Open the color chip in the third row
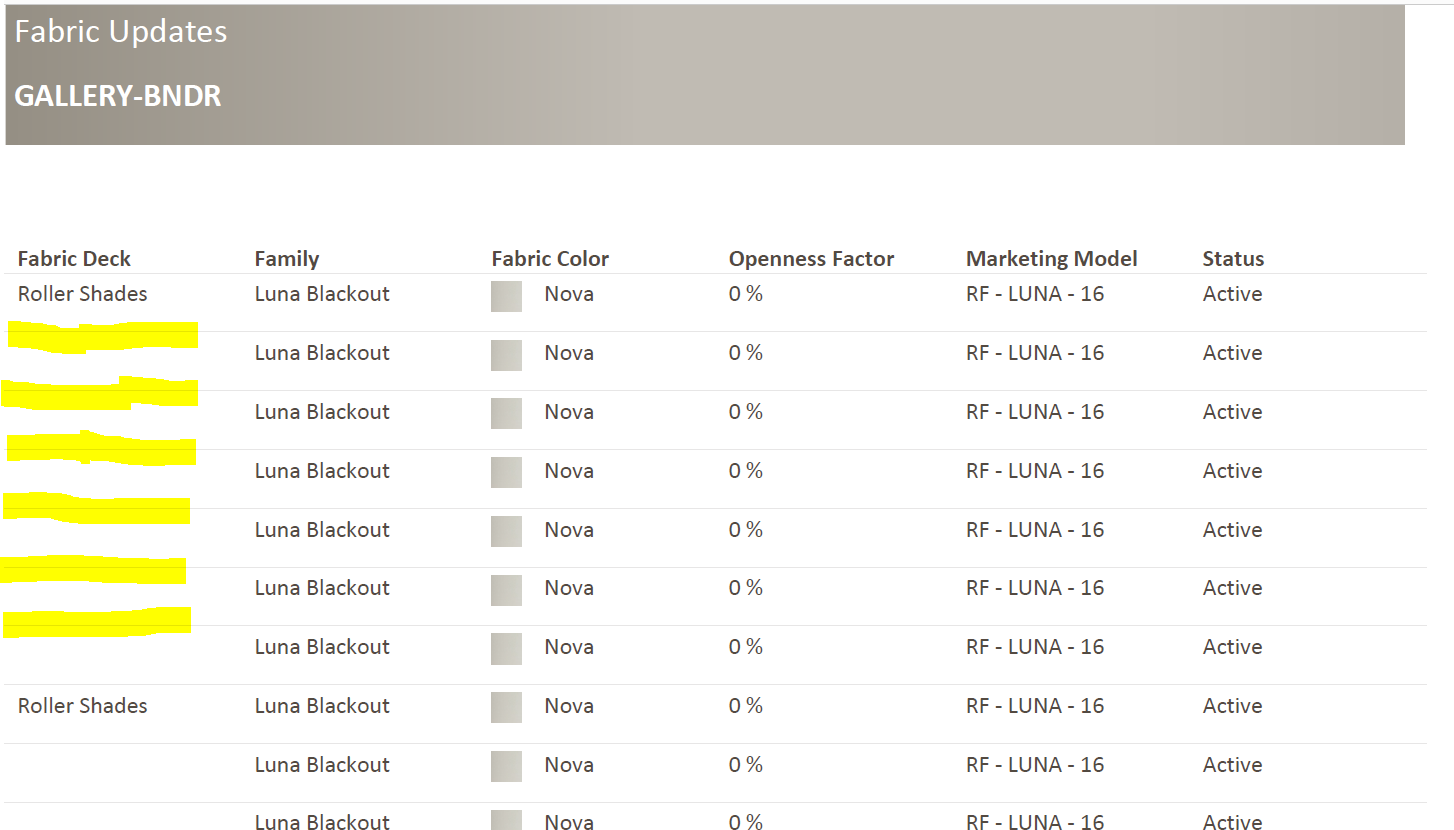Viewport: 1454px width, 830px height. tap(506, 413)
